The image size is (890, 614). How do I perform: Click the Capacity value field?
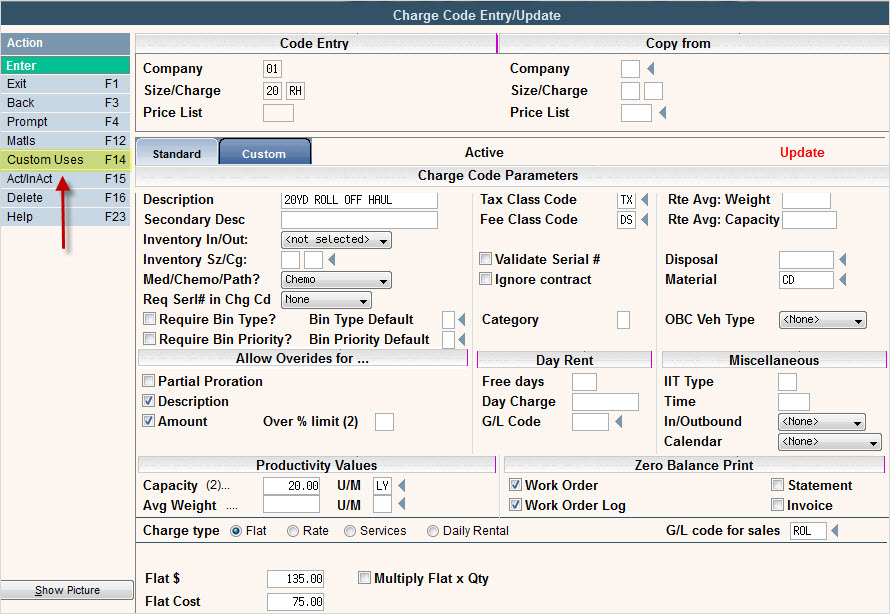292,486
